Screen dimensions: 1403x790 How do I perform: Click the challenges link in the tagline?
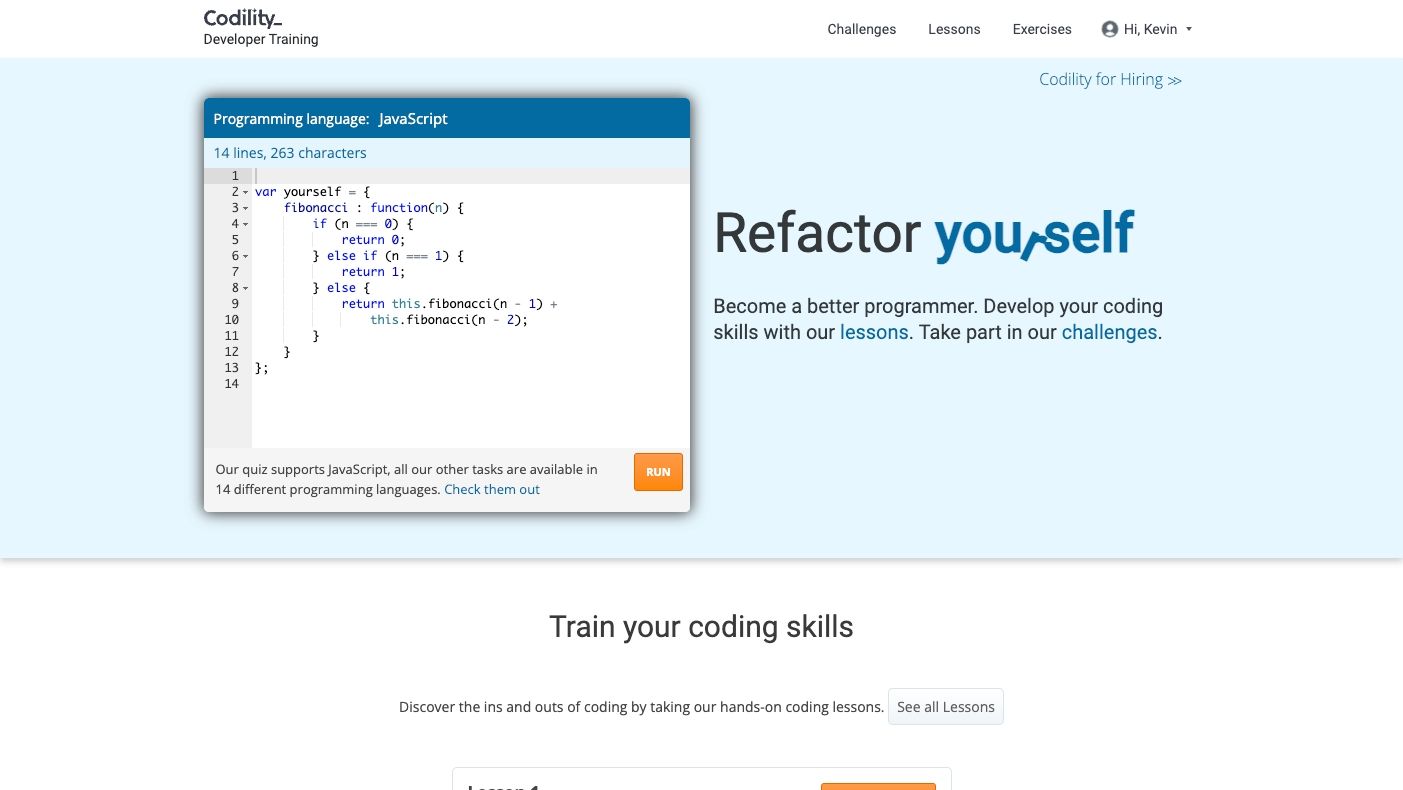click(1108, 333)
